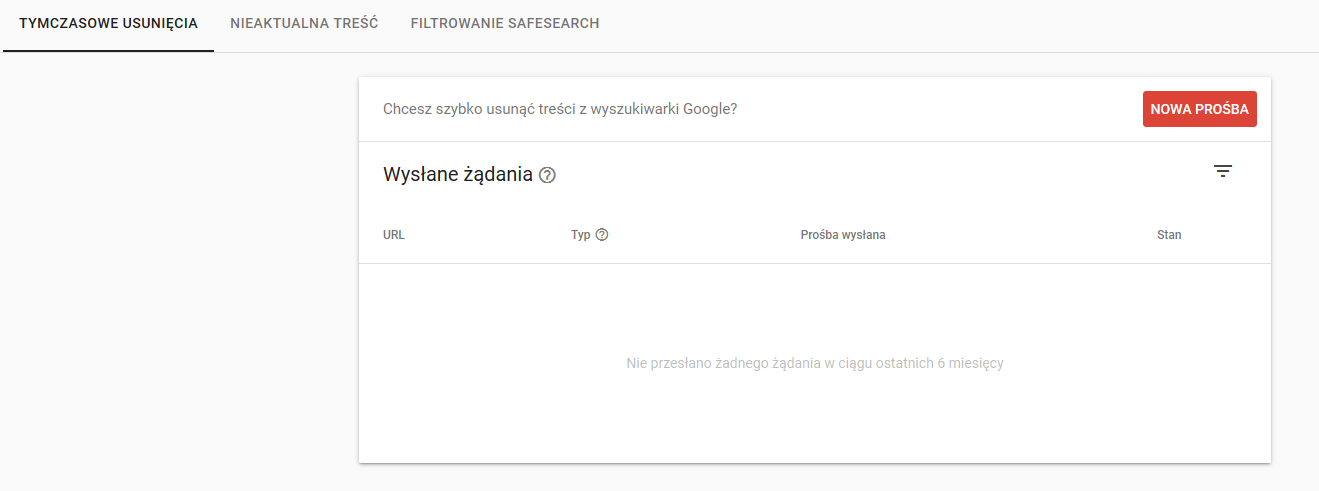
Task: Click blank header space between Prośba wysłana and Stan
Action: [1020, 235]
